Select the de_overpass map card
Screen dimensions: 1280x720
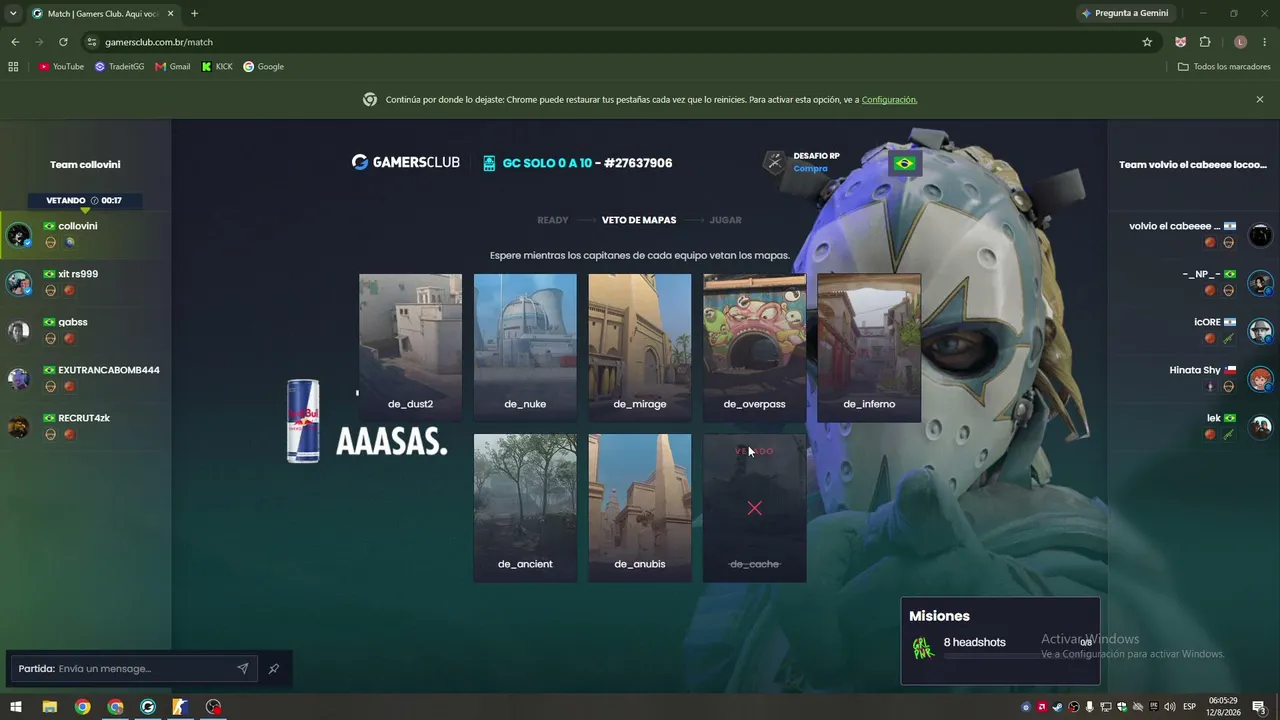755,348
